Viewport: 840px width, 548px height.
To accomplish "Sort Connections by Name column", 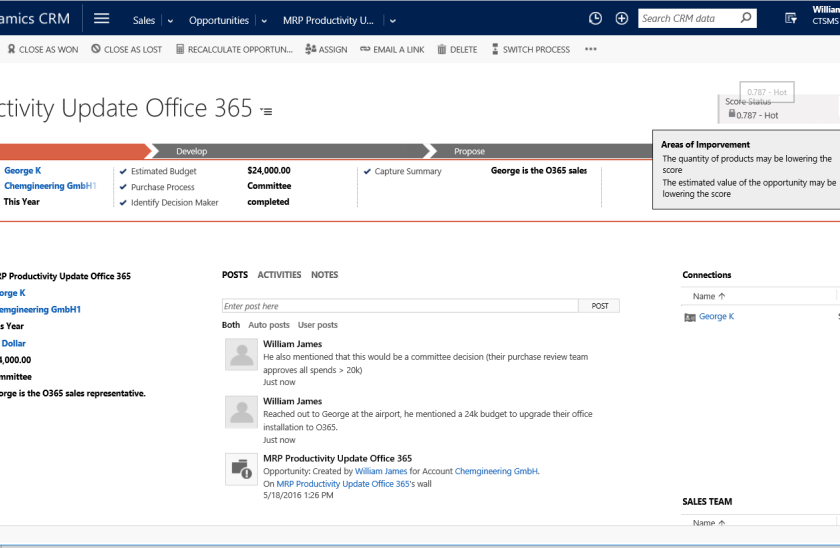I will 708,296.
